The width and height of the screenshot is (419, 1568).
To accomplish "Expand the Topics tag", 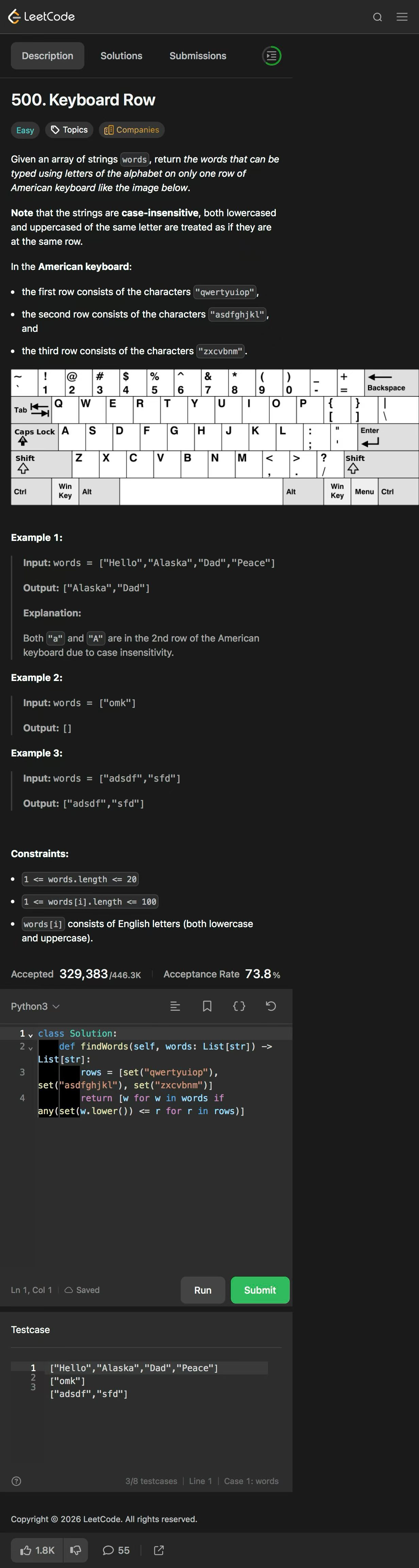I will pyautogui.click(x=69, y=130).
